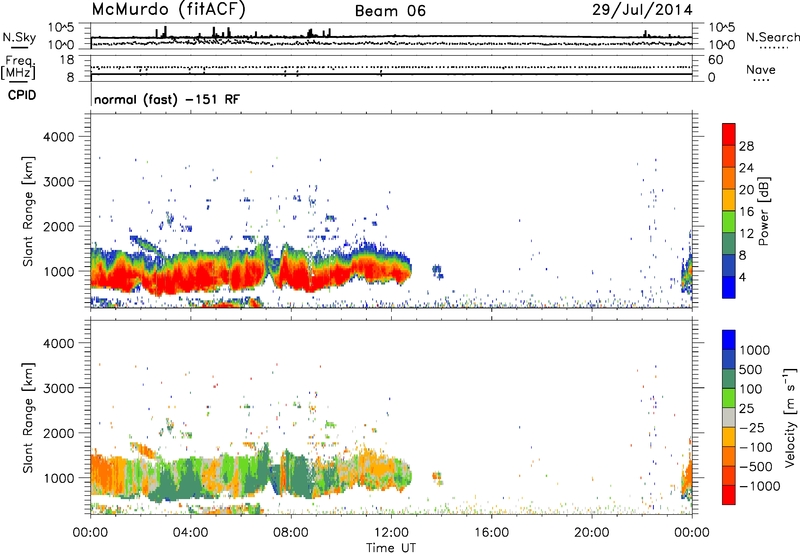Click the red top segment of Power colorbar
Viewport: 800px width, 554px height.
point(729,134)
